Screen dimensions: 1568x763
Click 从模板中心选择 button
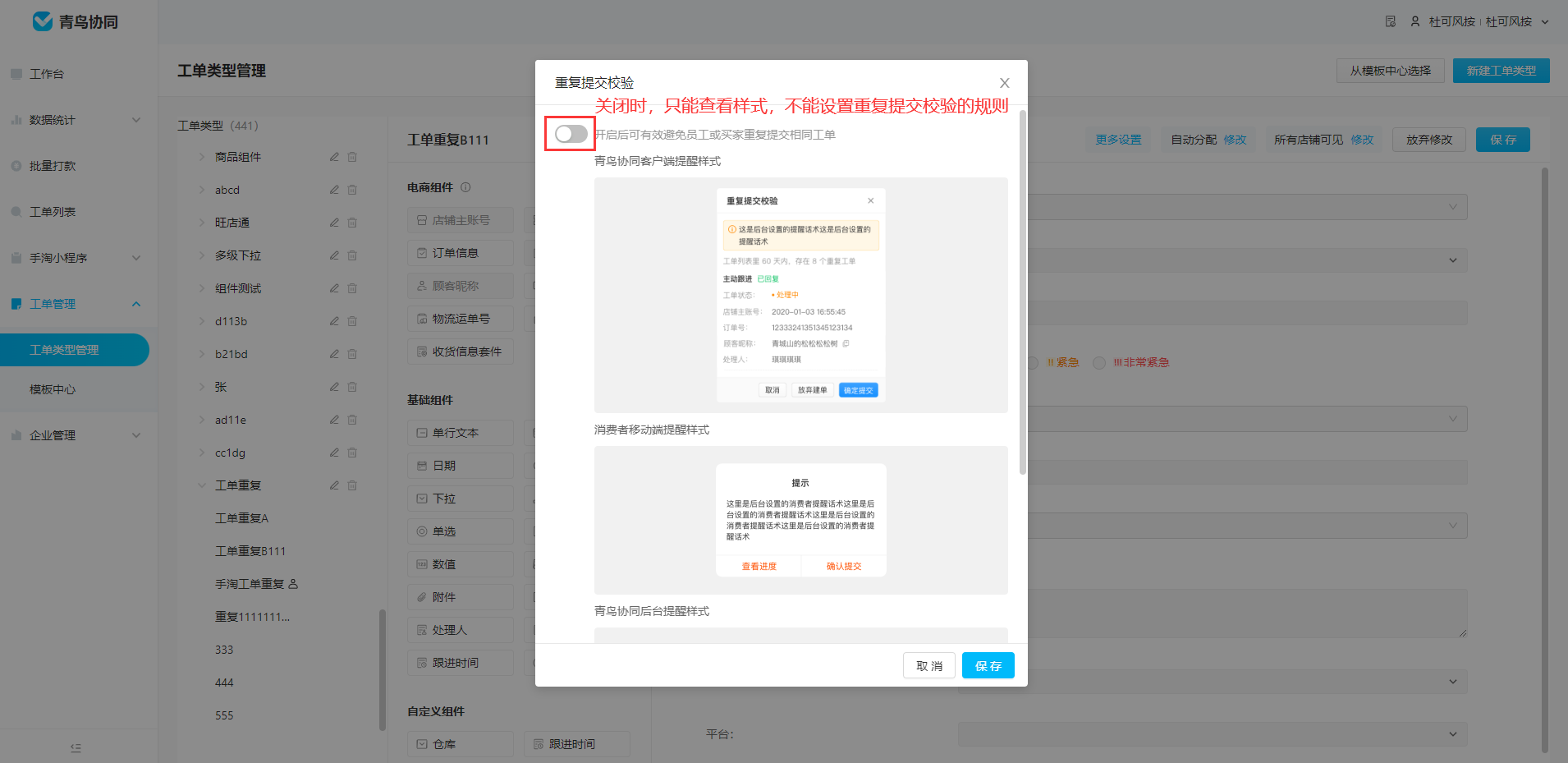pyautogui.click(x=1390, y=71)
